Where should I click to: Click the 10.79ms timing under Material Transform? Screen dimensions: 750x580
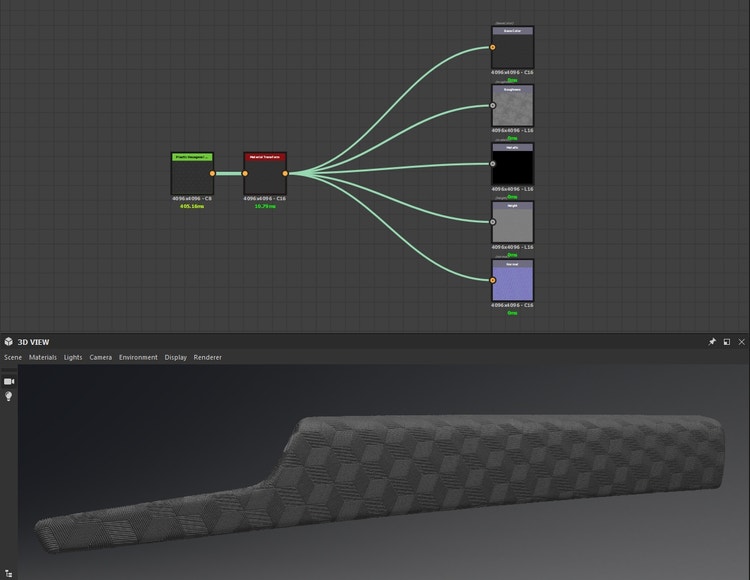(x=265, y=207)
